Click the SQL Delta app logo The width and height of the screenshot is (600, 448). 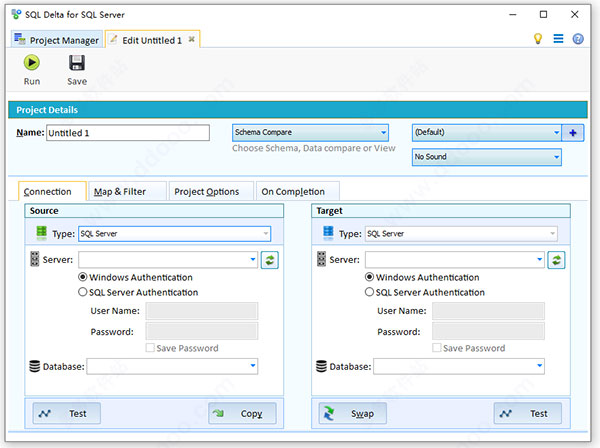[x=16, y=15]
